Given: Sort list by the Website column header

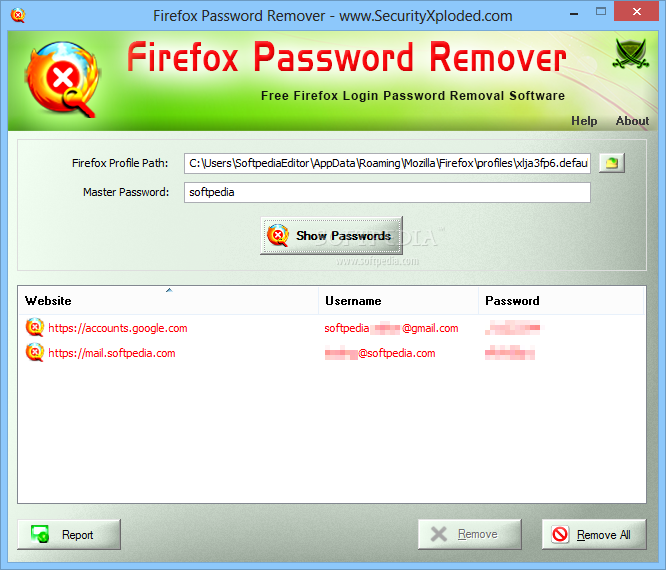Looking at the screenshot, I should click(168, 300).
